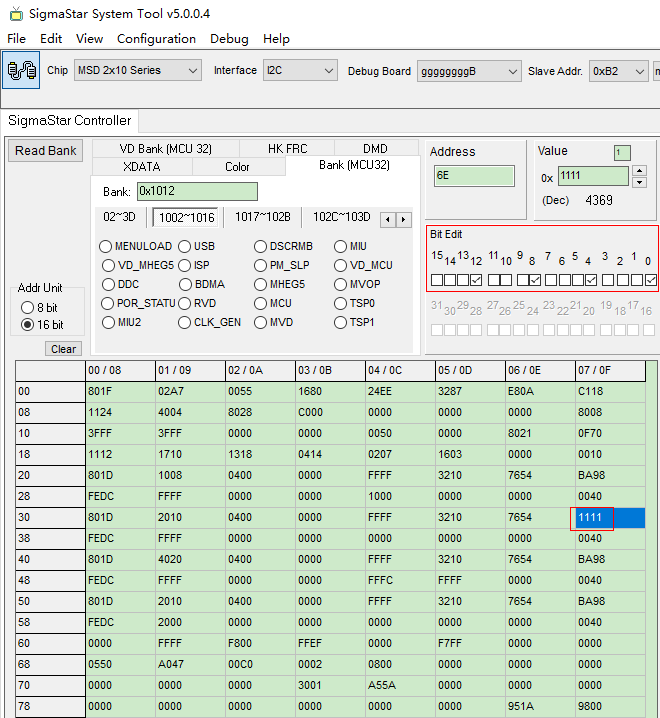Image resolution: width=660 pixels, height=718 pixels.
Task: Expand the Interface dropdown set to I2C
Action: [x=300, y=71]
